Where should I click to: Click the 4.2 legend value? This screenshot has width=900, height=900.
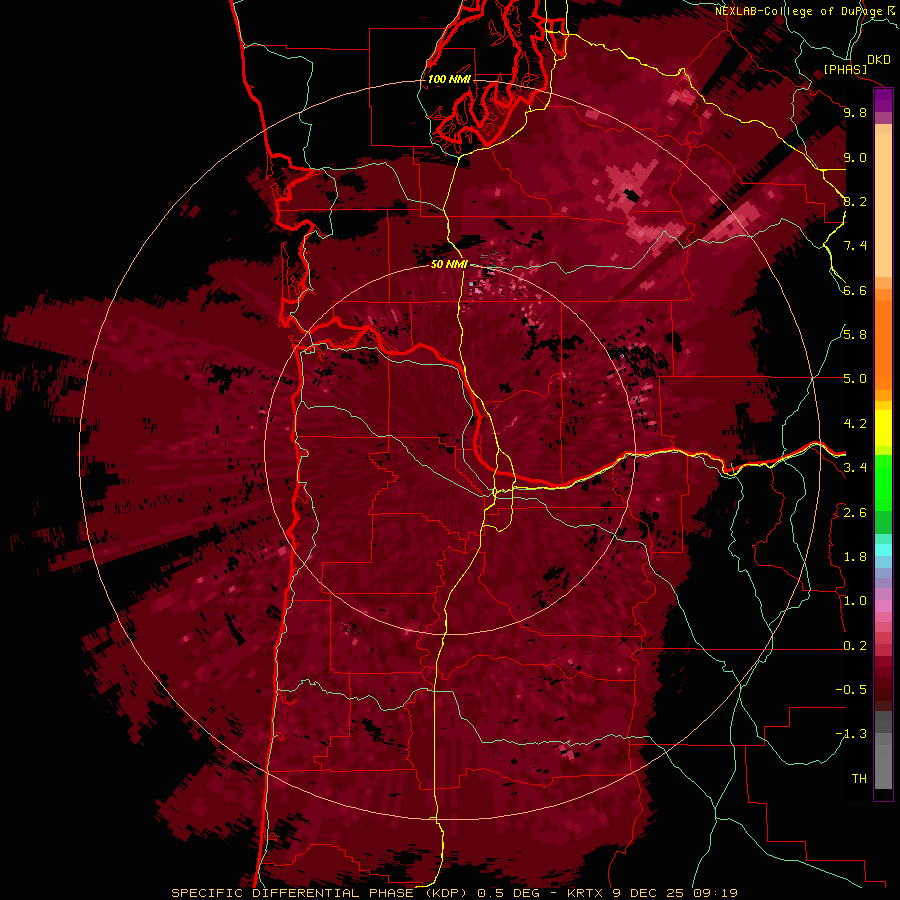point(855,424)
